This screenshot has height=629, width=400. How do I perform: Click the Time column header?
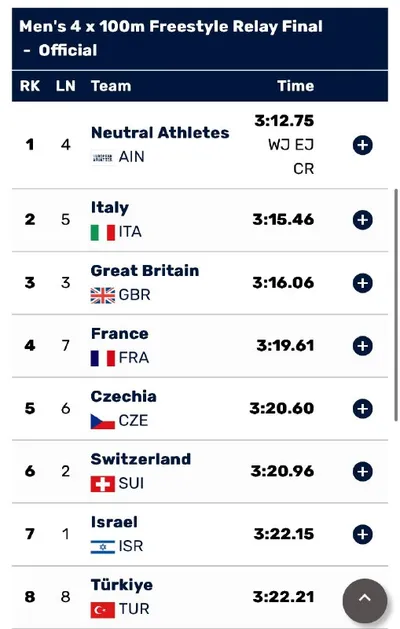pyautogui.click(x=296, y=86)
